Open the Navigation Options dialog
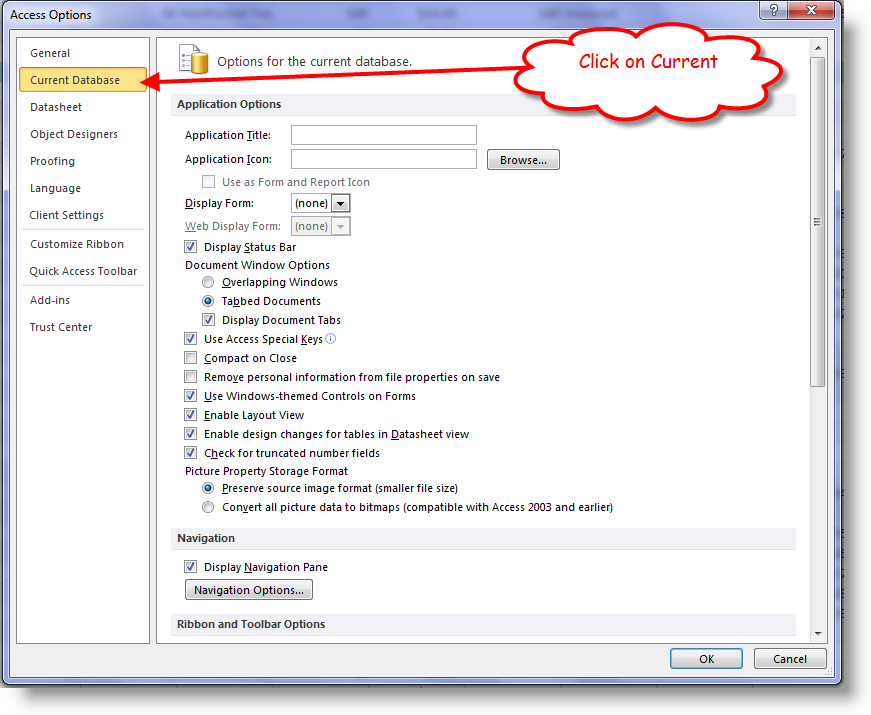Image resolution: width=871 pixels, height=715 pixels. (248, 589)
